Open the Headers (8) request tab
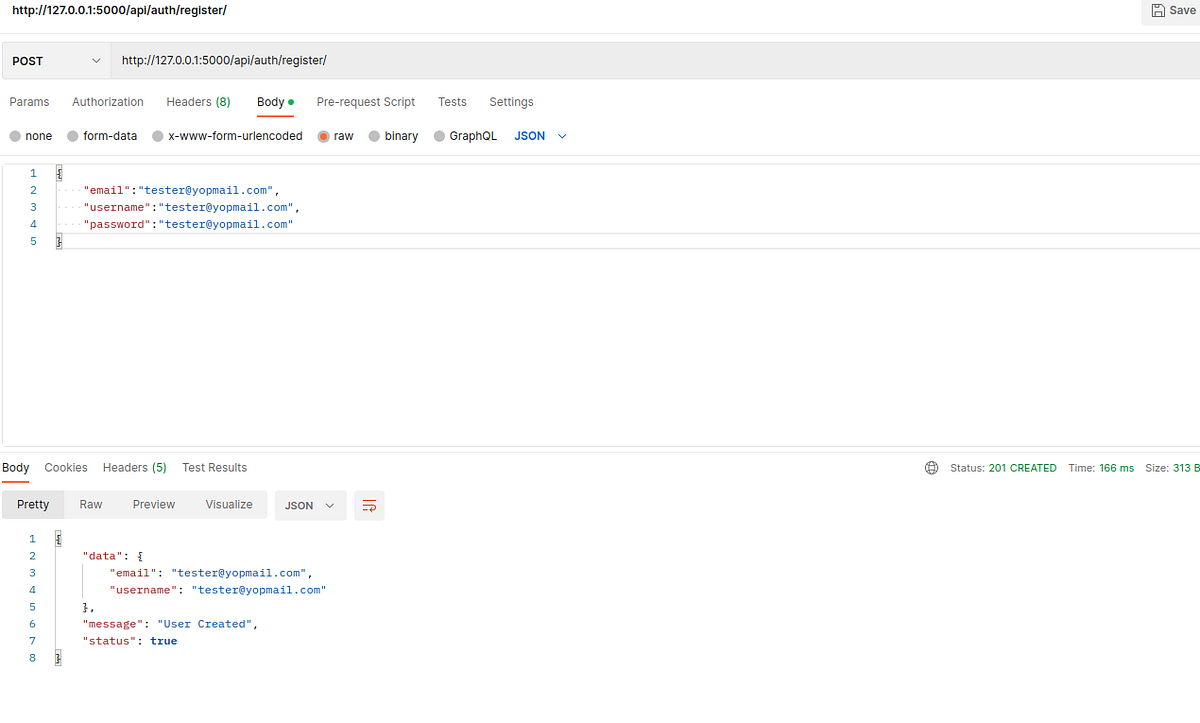1200x723 pixels. tap(198, 101)
